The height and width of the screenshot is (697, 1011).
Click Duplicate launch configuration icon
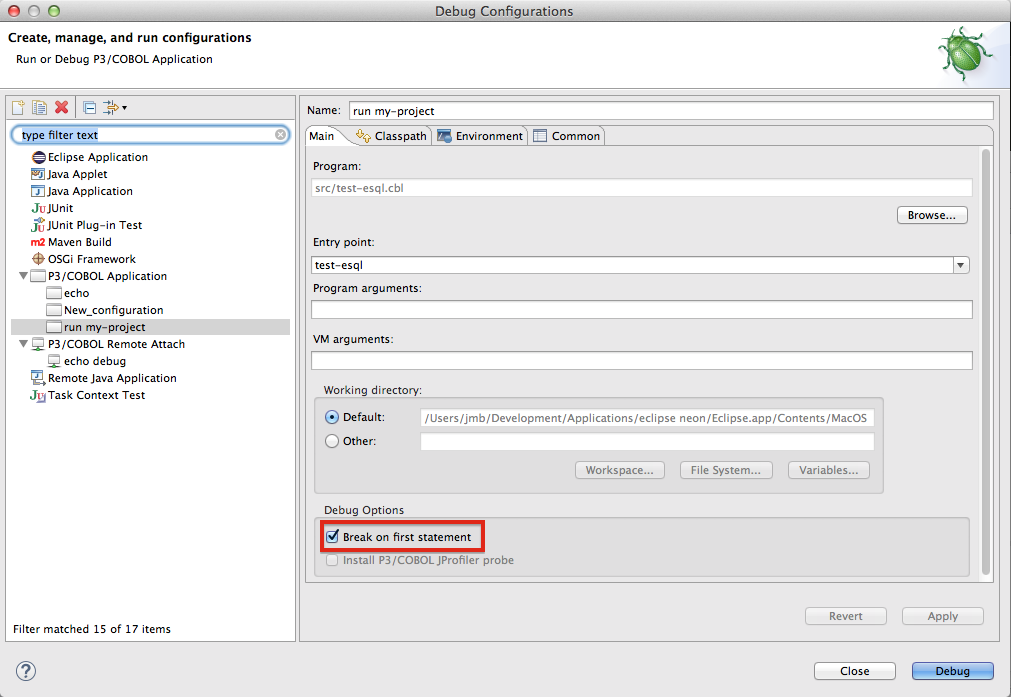40,107
